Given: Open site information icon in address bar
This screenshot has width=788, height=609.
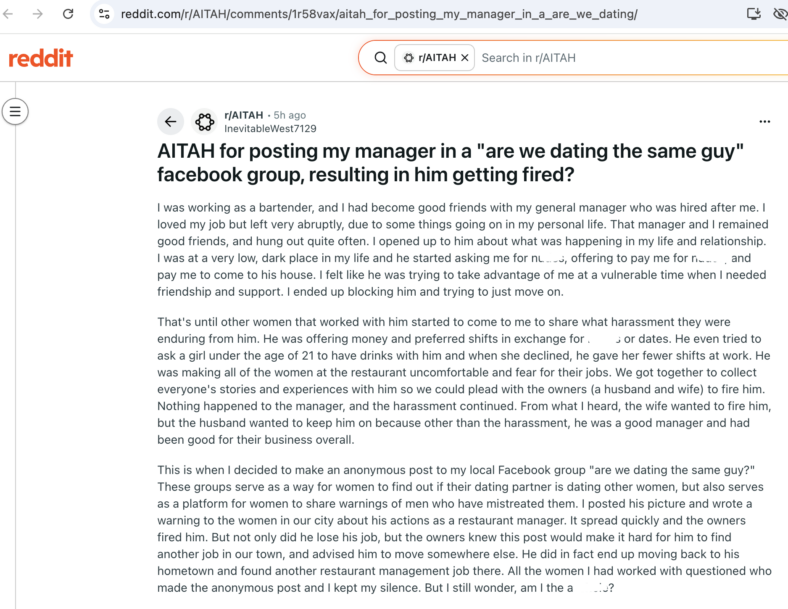Looking at the screenshot, I should click(x=104, y=14).
